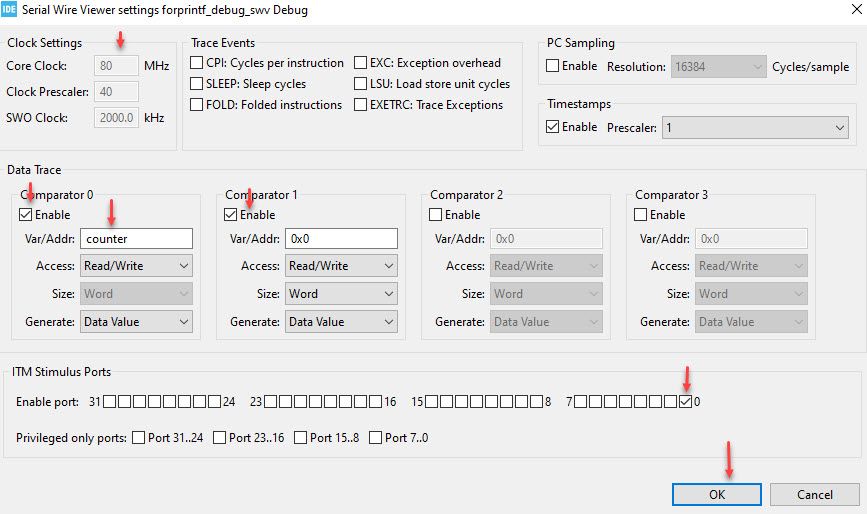This screenshot has width=867, height=514.
Task: Click OK to apply SWV settings
Action: 717,495
